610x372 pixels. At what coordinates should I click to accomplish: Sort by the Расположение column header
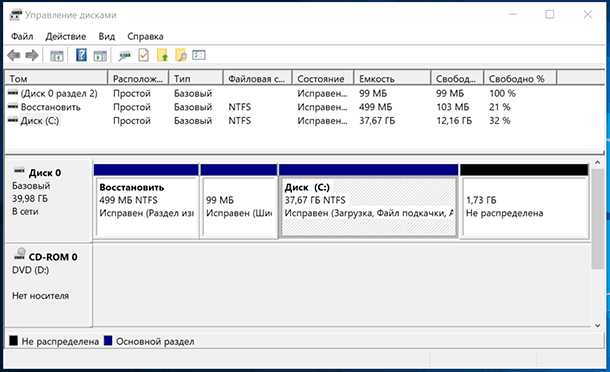coord(138,78)
